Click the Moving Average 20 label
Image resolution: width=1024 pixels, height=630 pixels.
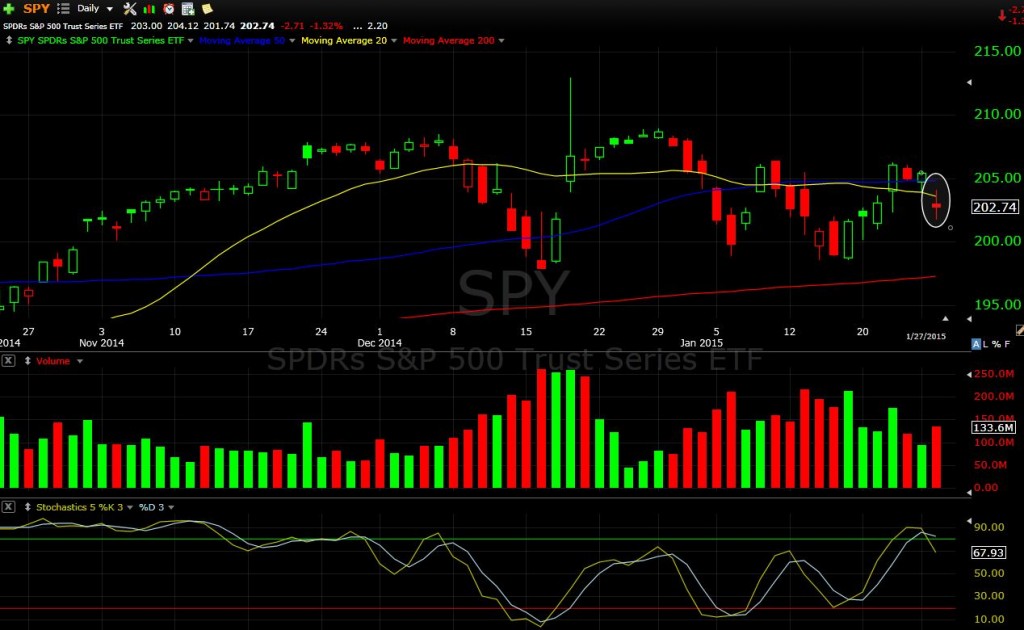click(x=344, y=40)
